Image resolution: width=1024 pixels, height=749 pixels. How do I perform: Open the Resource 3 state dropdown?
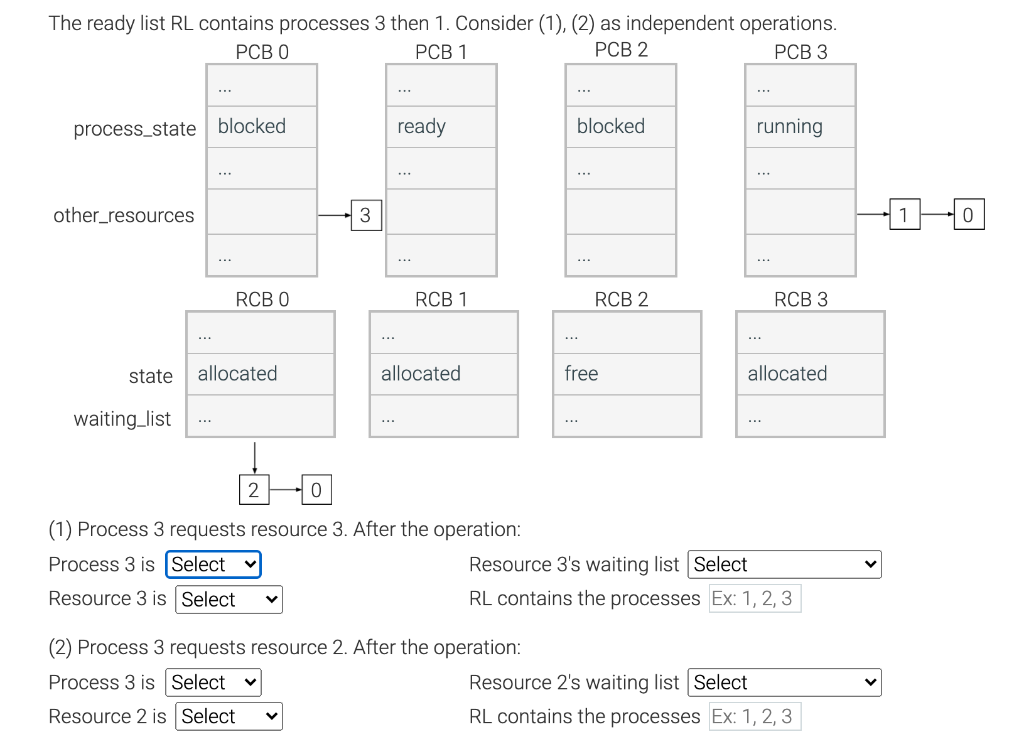pyautogui.click(x=228, y=599)
